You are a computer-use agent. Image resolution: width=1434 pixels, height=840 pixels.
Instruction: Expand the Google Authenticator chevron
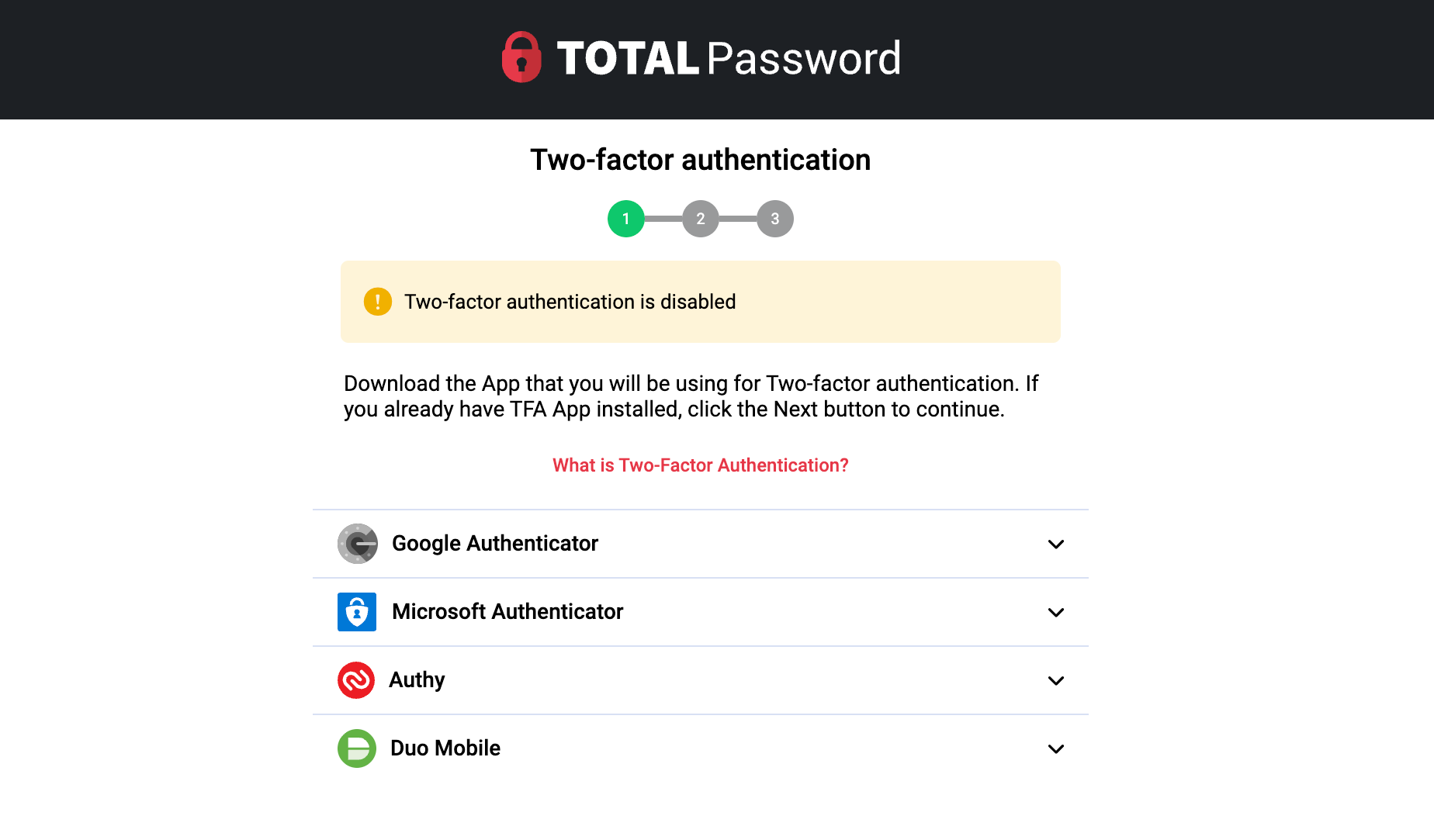tap(1055, 544)
